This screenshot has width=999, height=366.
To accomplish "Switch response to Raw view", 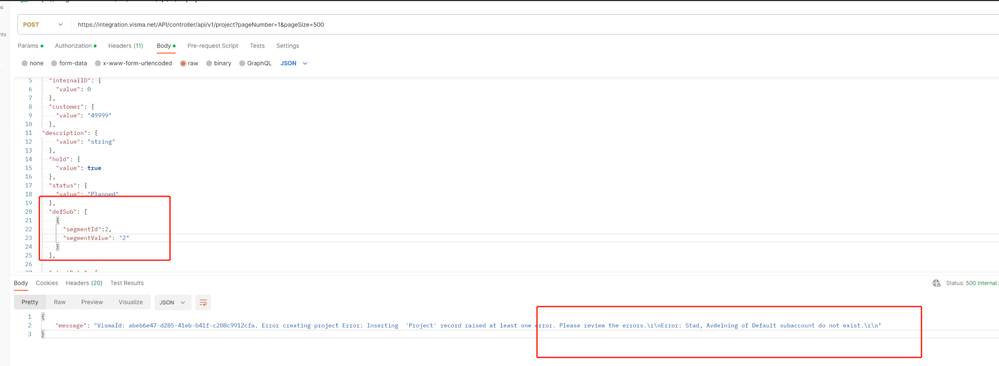I will coord(59,302).
